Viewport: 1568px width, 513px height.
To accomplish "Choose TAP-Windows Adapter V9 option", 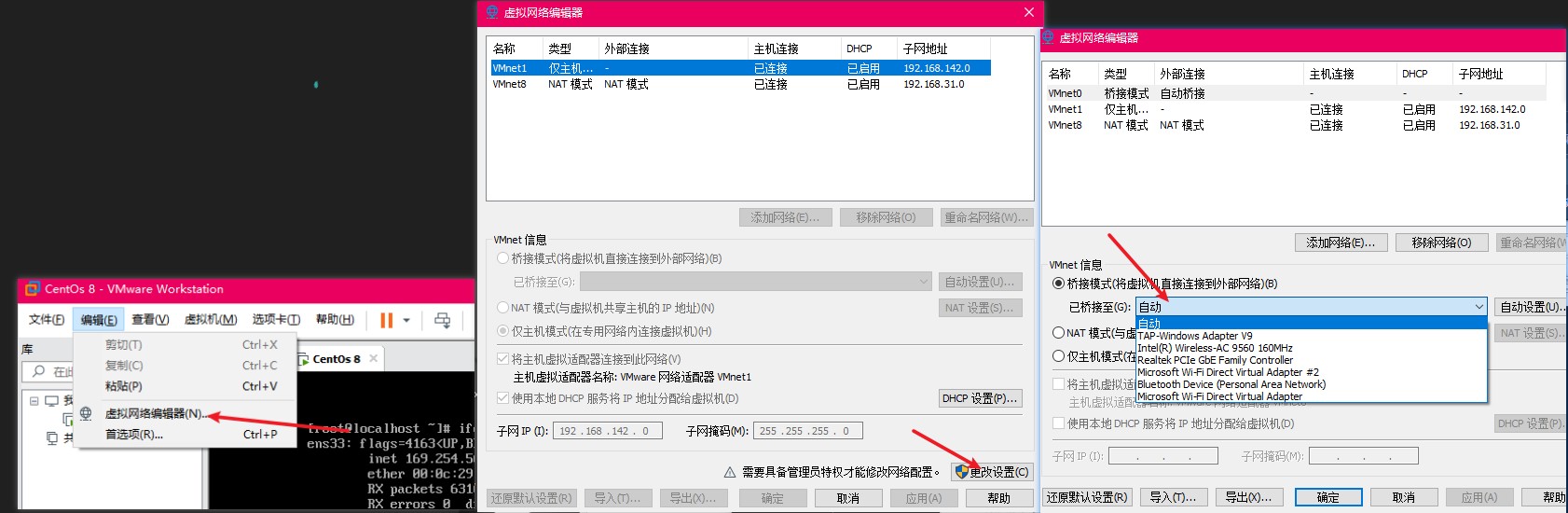I will coord(1311,336).
